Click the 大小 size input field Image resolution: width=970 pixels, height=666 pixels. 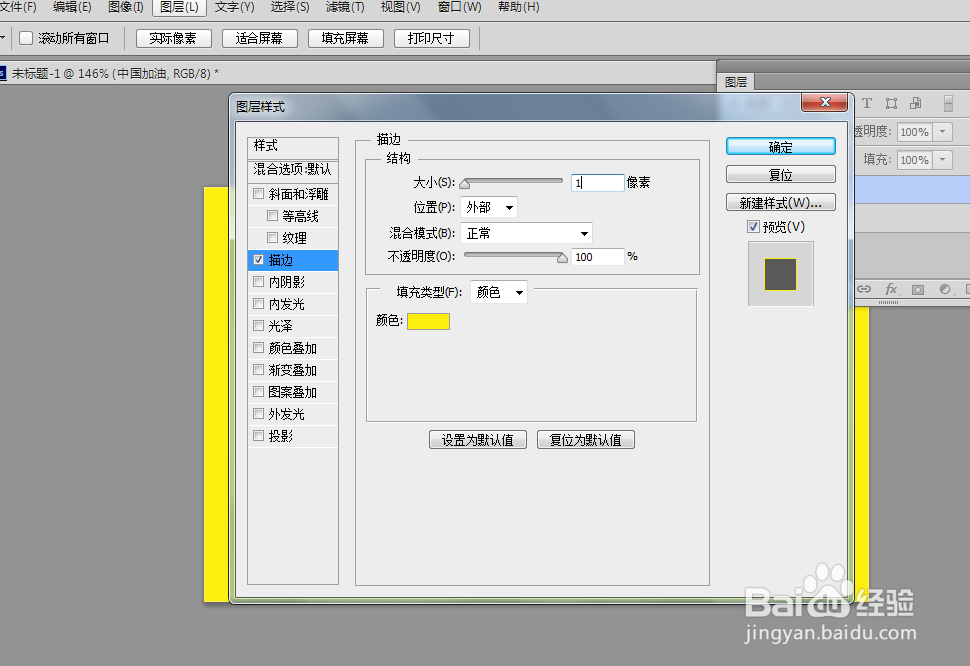(x=597, y=182)
